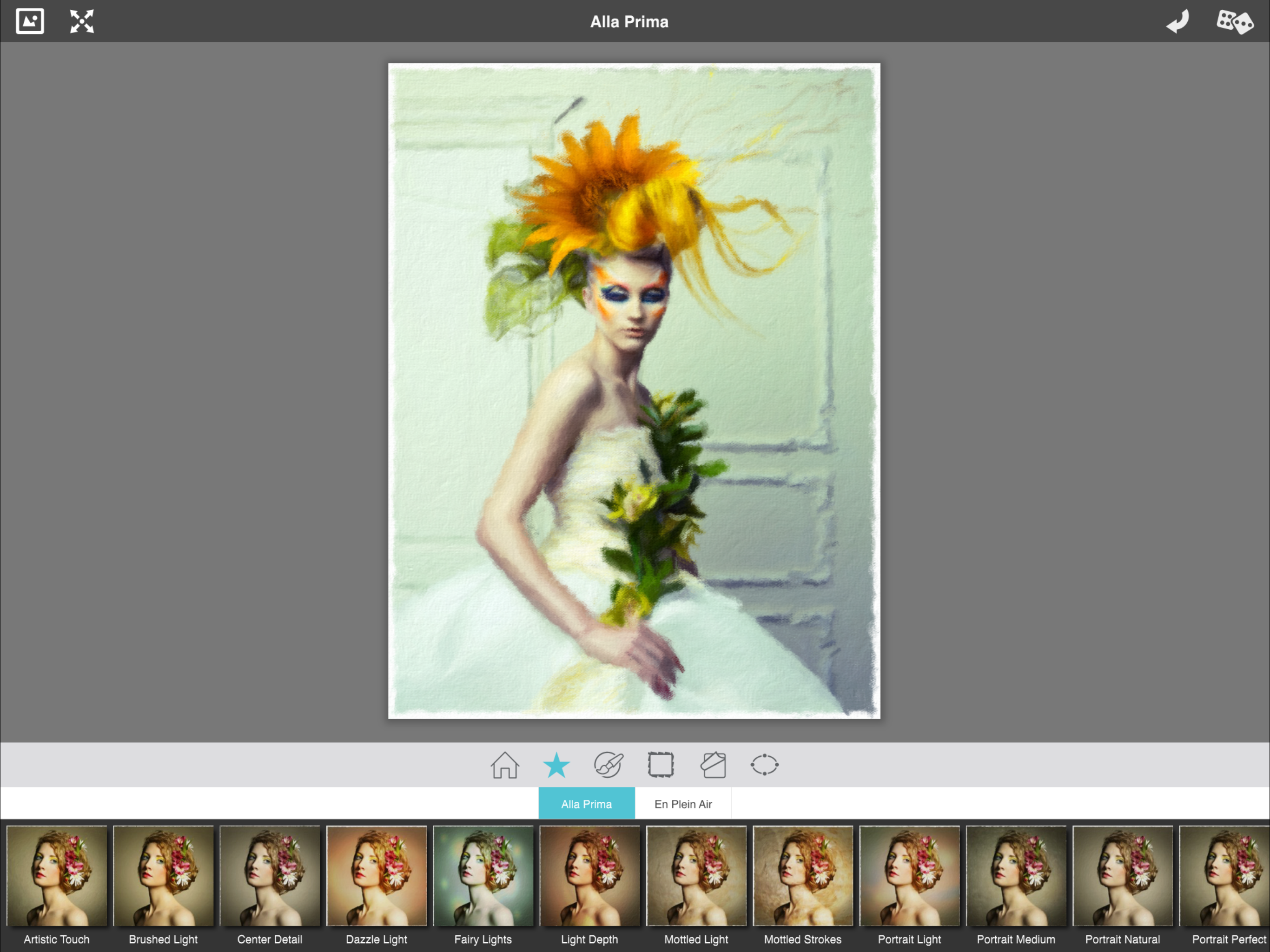This screenshot has width=1270, height=952.
Task: Apply the Fairy Lights preset
Action: click(x=483, y=876)
